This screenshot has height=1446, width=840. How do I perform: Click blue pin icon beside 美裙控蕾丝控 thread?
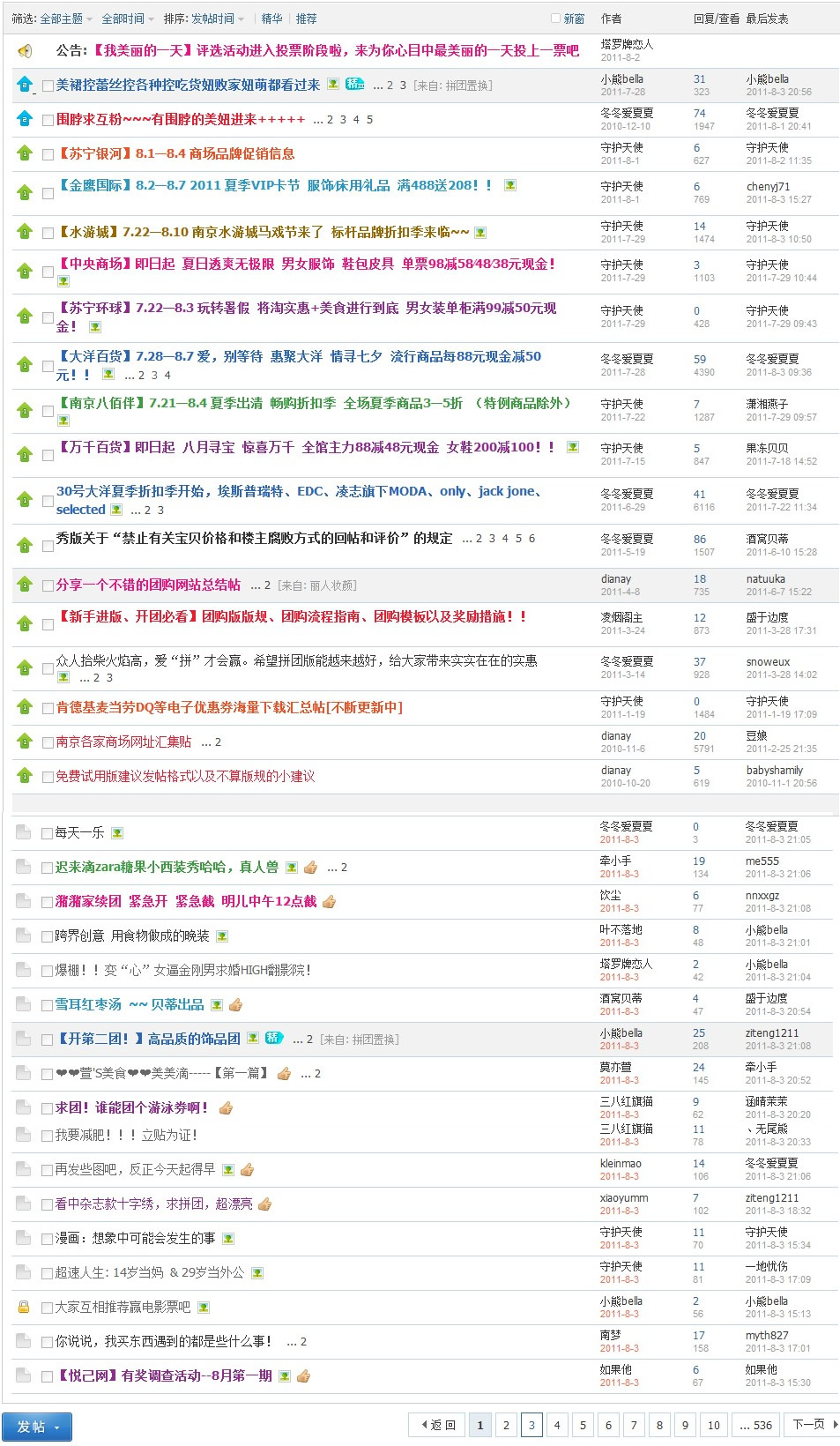(x=25, y=85)
